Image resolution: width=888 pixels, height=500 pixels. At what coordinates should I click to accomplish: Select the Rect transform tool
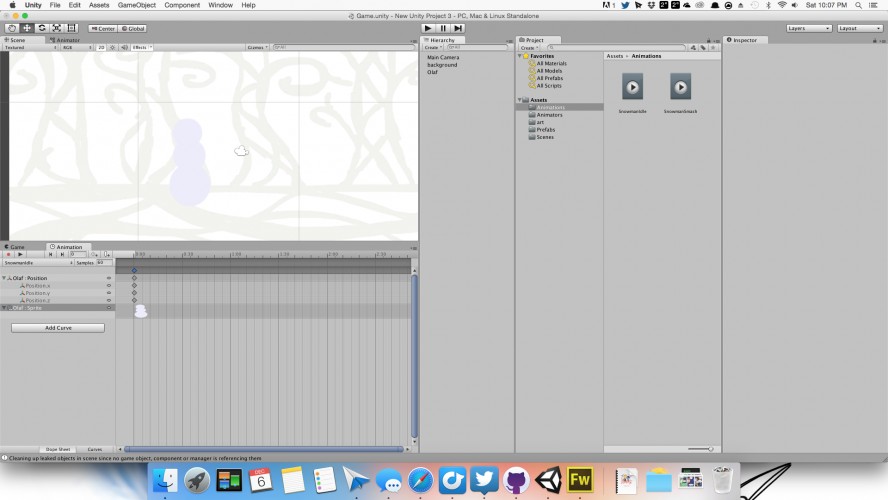pyautogui.click(x=72, y=28)
